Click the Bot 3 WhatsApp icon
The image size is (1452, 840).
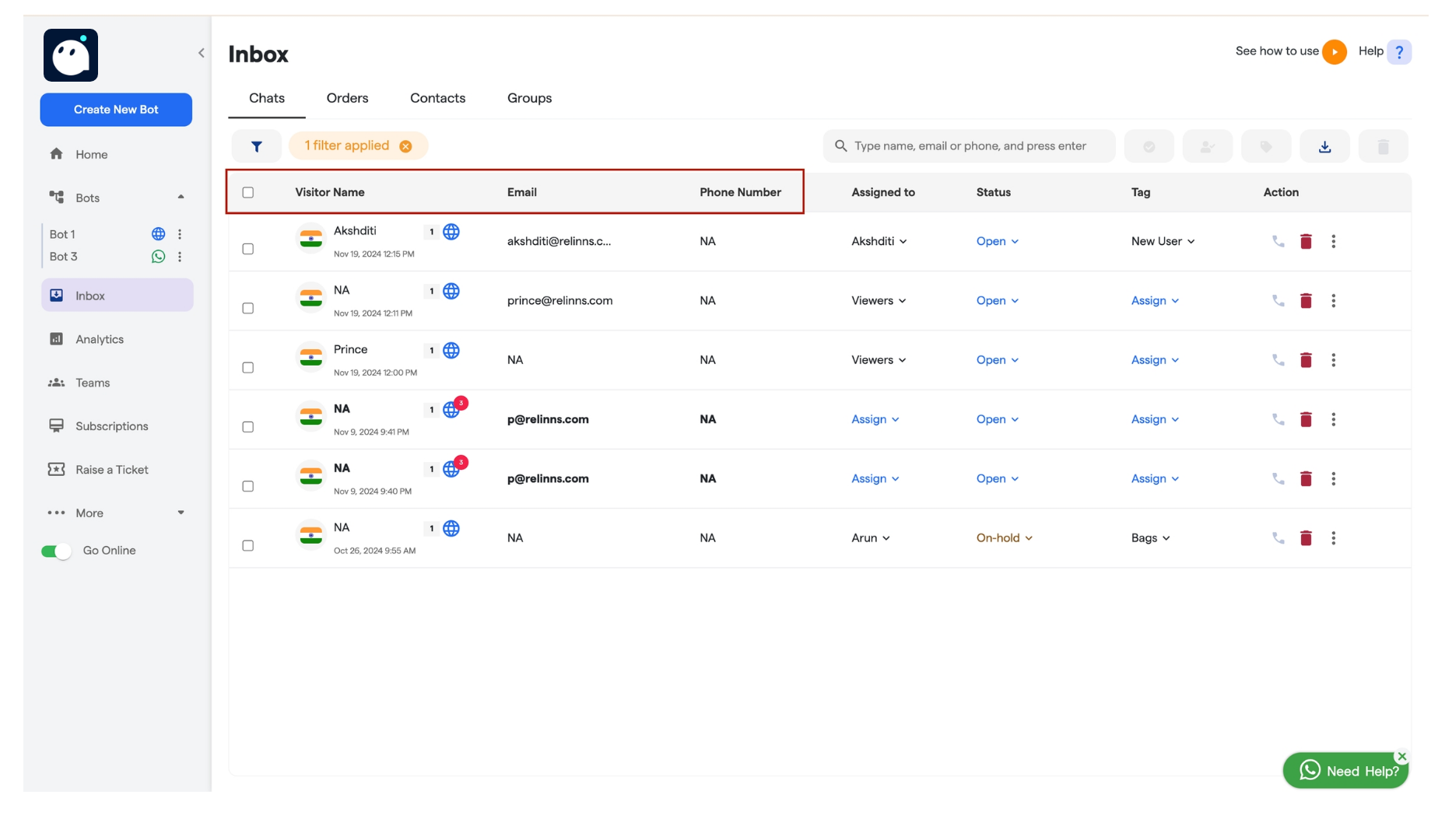pyautogui.click(x=158, y=257)
